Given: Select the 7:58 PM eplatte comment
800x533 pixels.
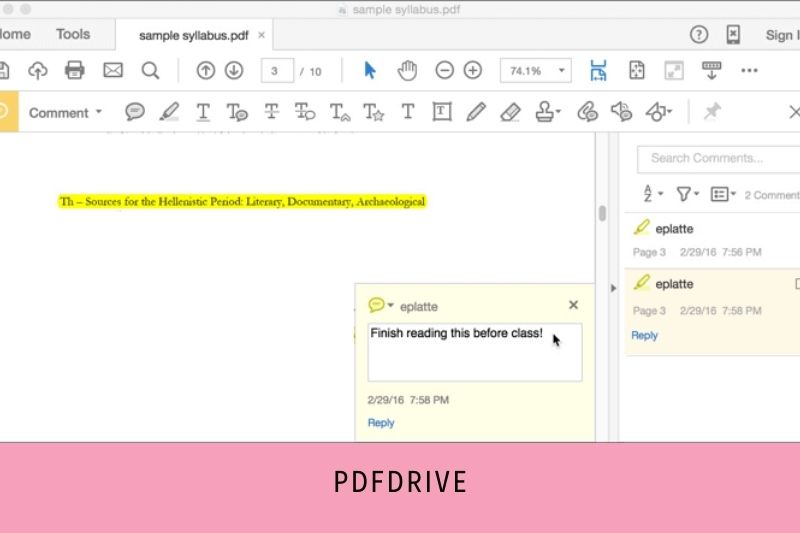Looking at the screenshot, I should coord(712,311).
